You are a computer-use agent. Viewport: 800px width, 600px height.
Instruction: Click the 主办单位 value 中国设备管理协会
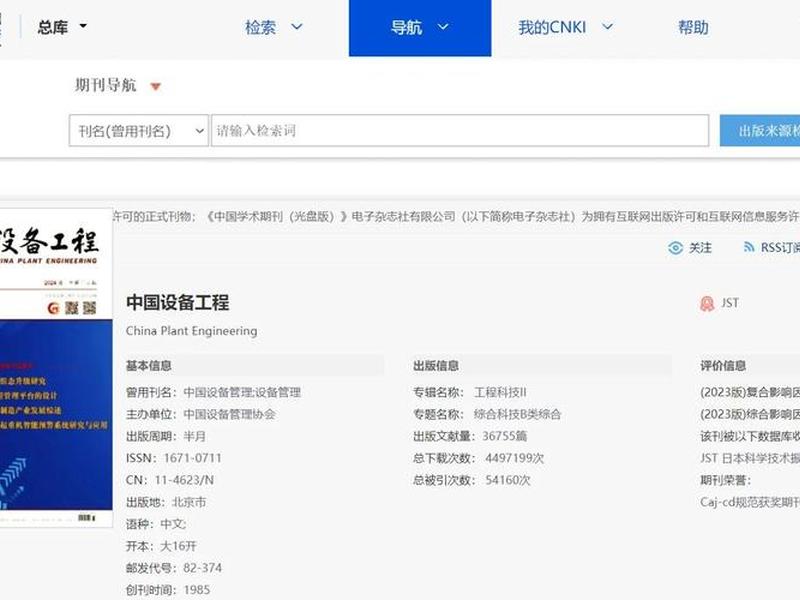click(230, 414)
